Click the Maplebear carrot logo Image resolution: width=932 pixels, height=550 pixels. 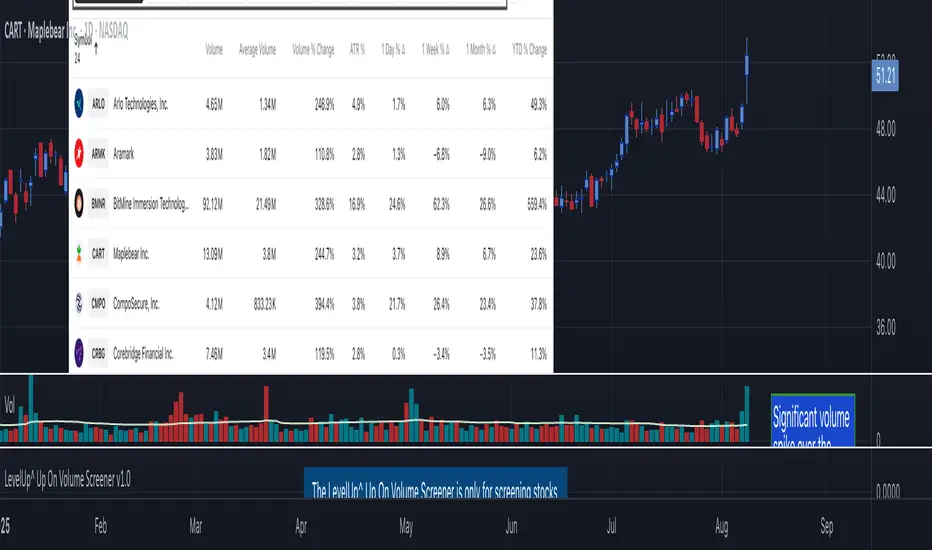(x=79, y=253)
